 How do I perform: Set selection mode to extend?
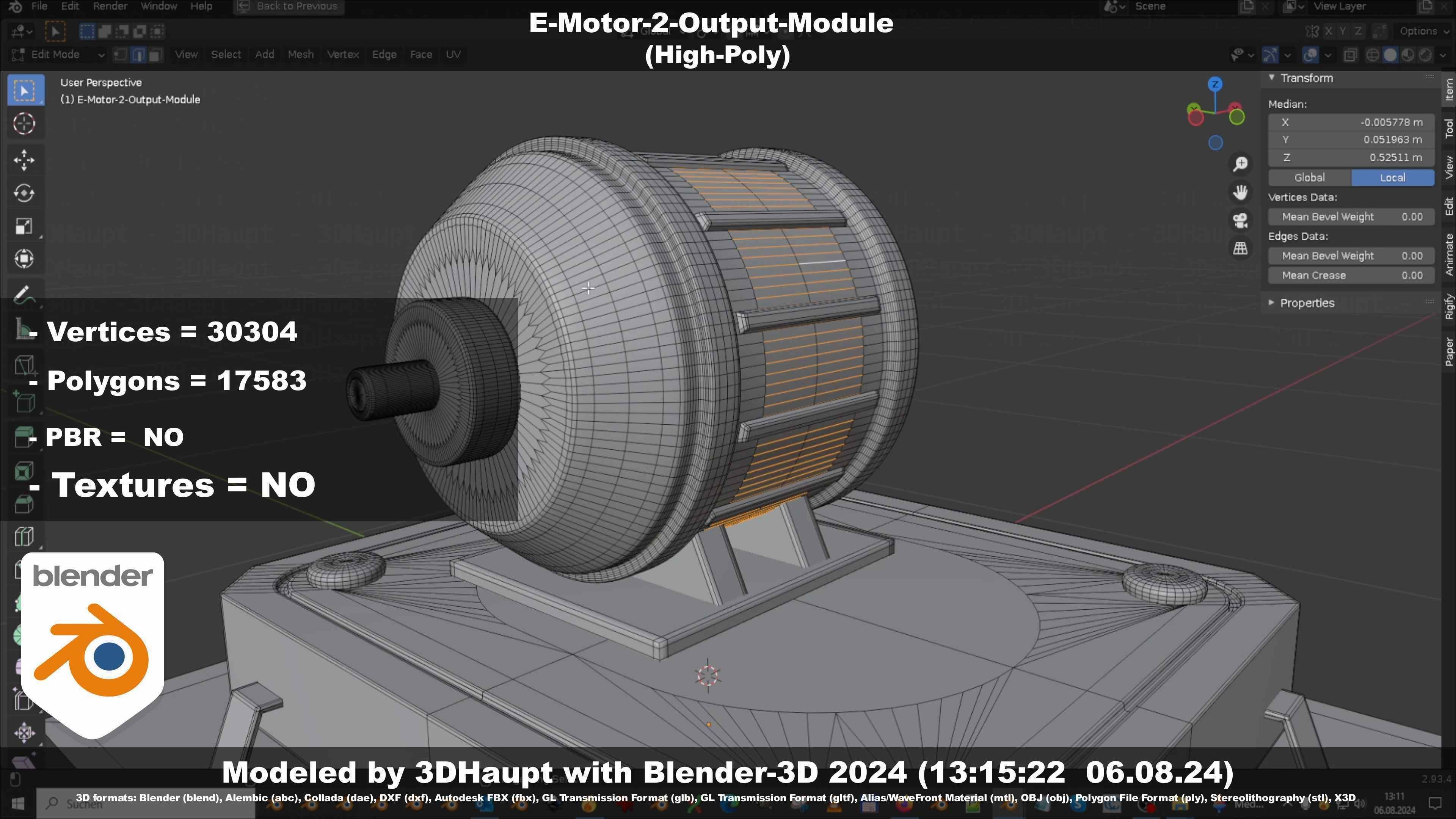point(105,31)
